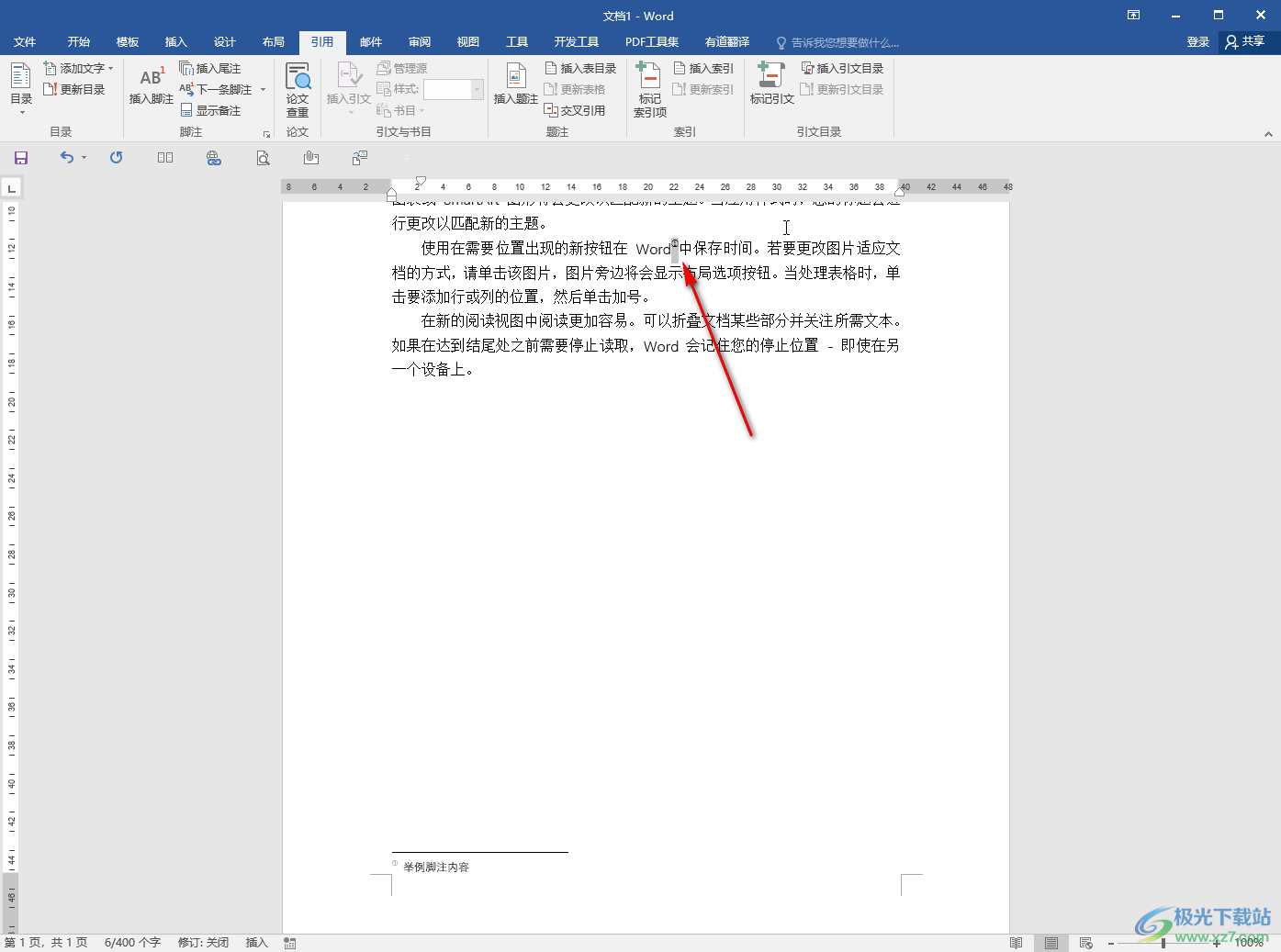Open the undo history dropdown arrow

84,158
